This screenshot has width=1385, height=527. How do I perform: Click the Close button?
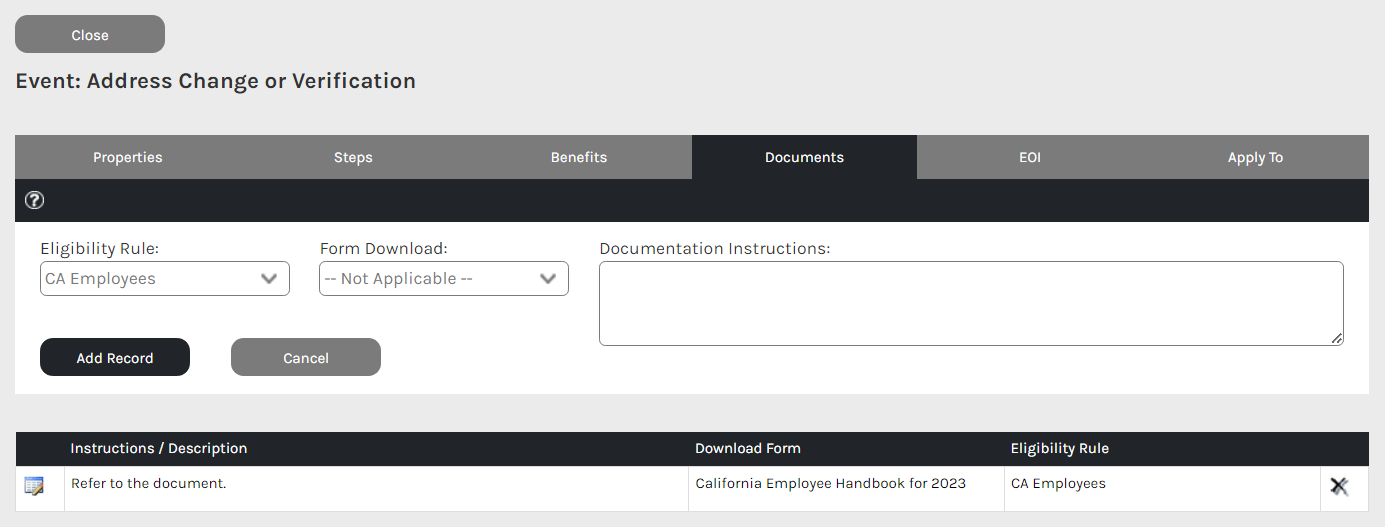coord(90,34)
